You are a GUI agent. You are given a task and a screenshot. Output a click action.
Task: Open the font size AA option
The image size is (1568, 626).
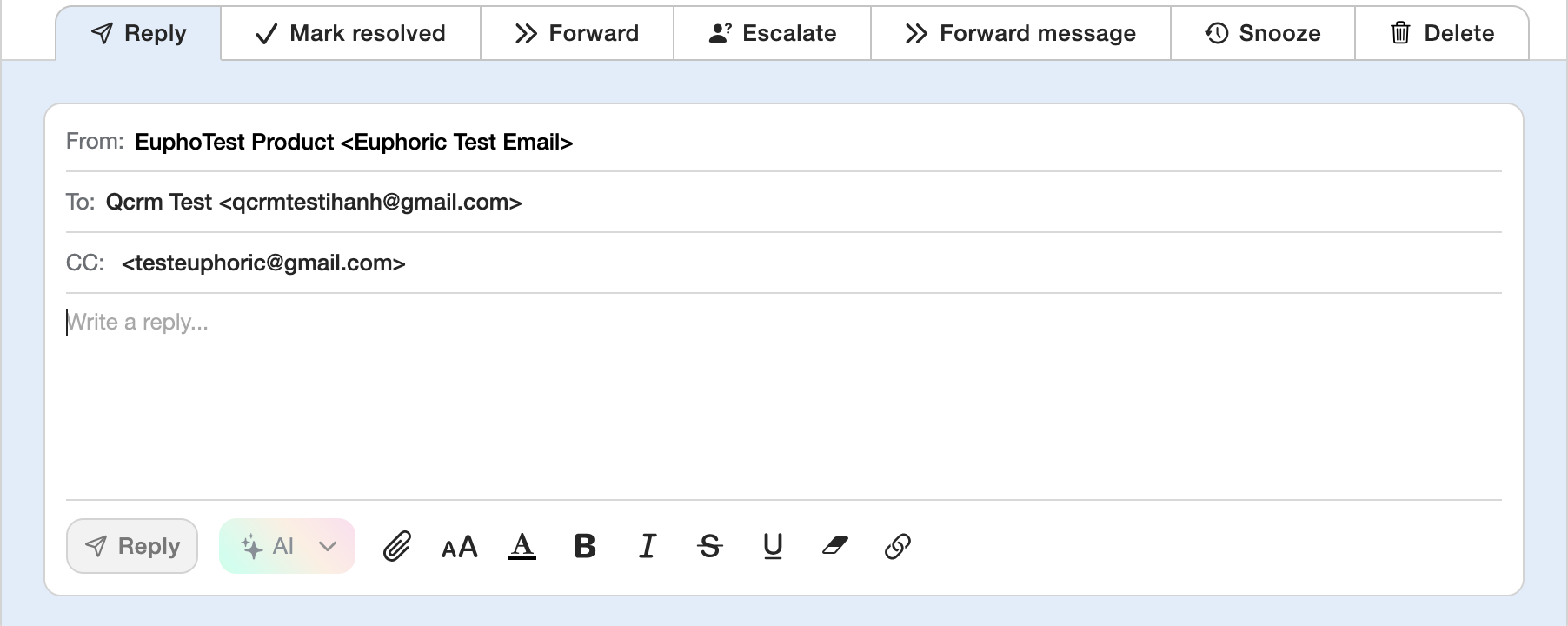tap(460, 547)
